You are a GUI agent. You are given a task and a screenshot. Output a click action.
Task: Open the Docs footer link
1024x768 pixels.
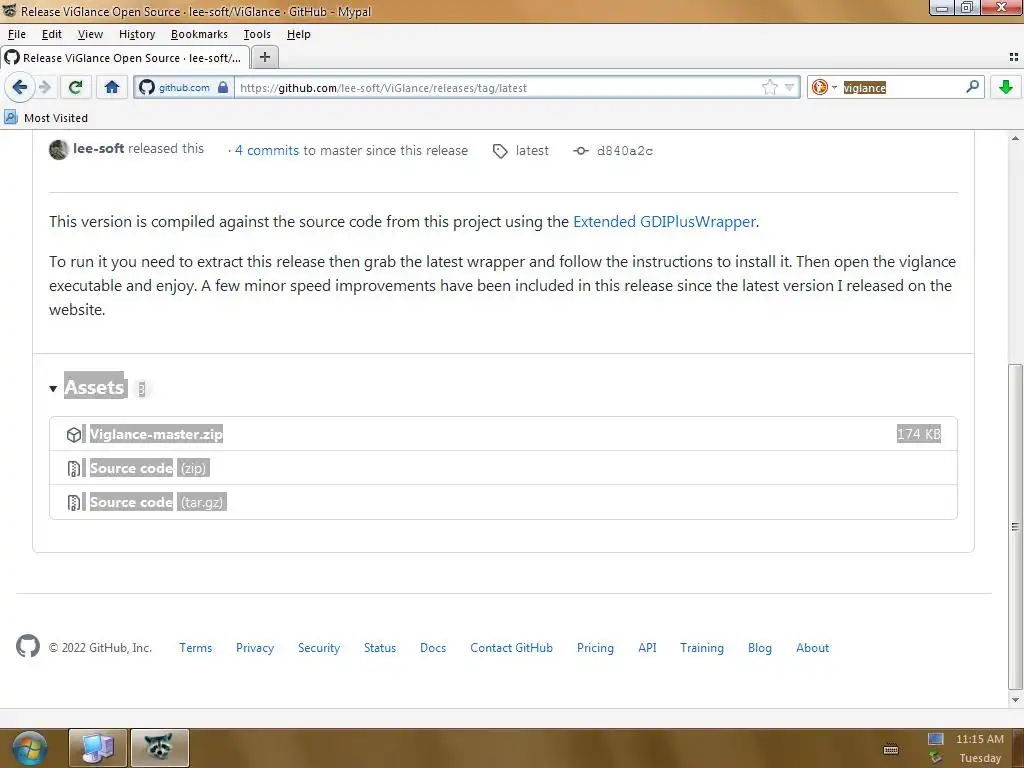433,648
